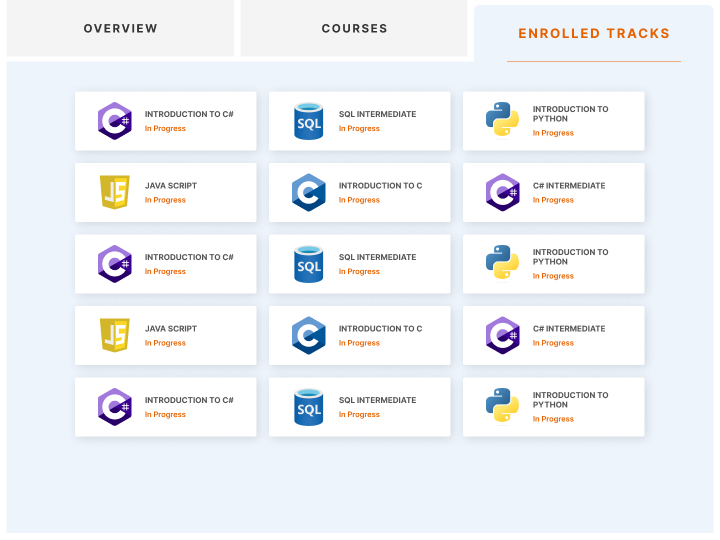The width and height of the screenshot is (720, 540).
Task: Click the Python logo in the bottom row
Action: 502,405
